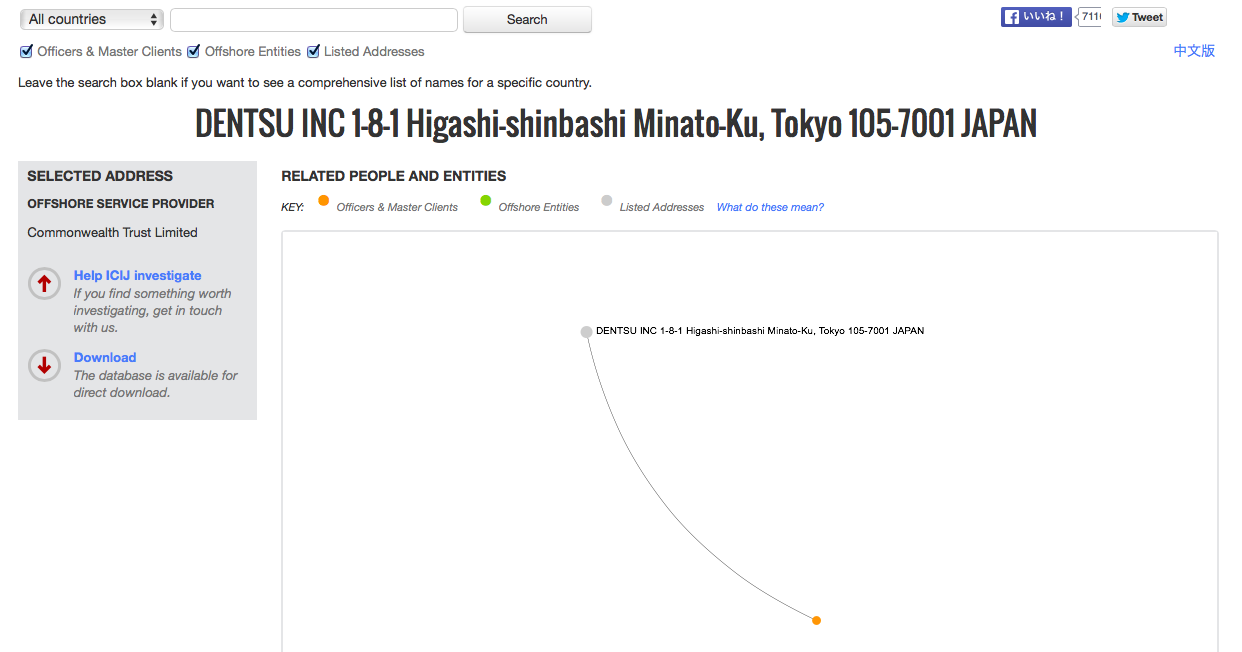
Task: Toggle Offshore Entities checkbox
Action: click(194, 51)
